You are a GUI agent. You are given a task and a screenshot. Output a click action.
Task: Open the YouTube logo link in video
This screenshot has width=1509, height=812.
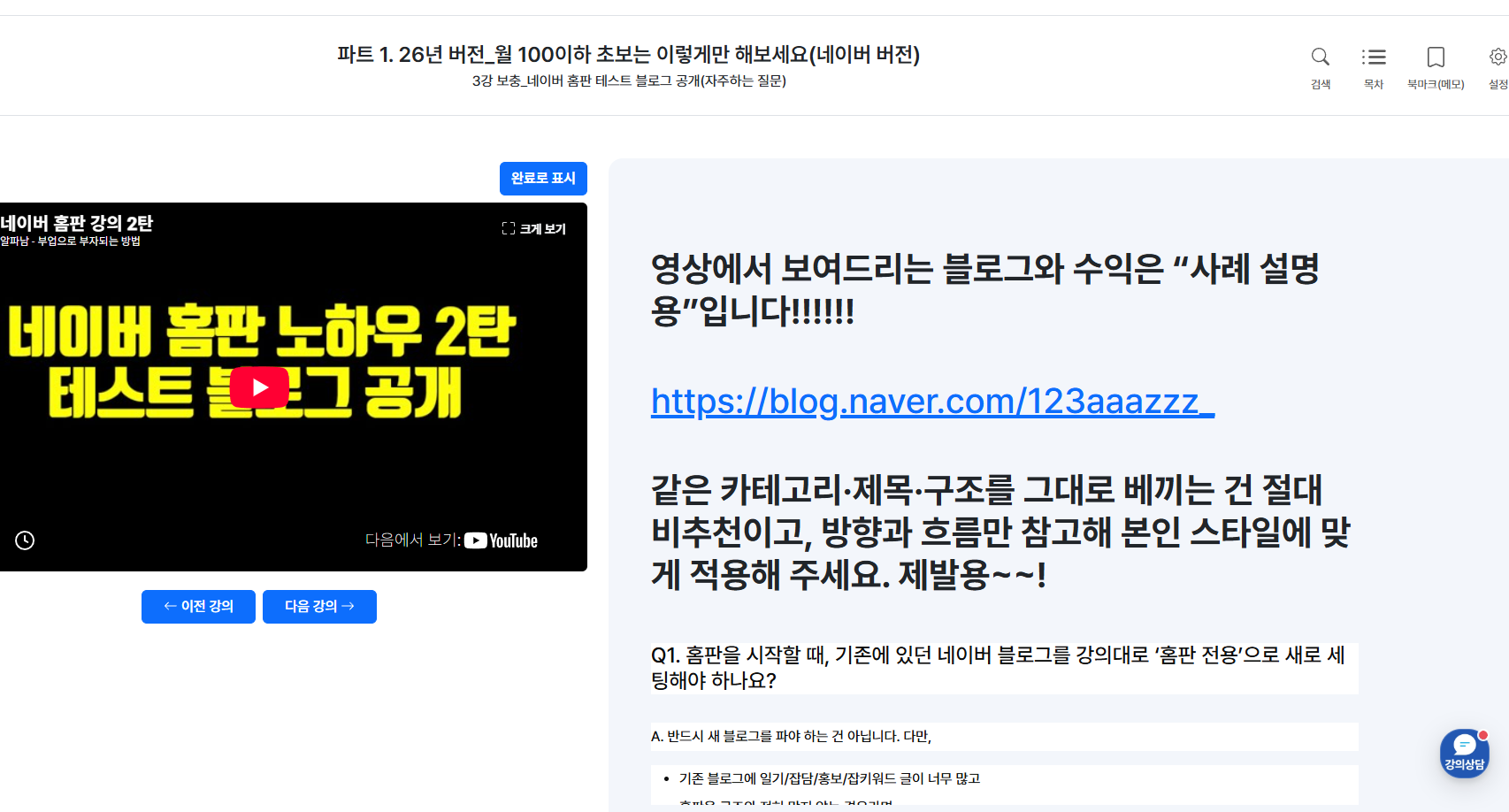(501, 540)
